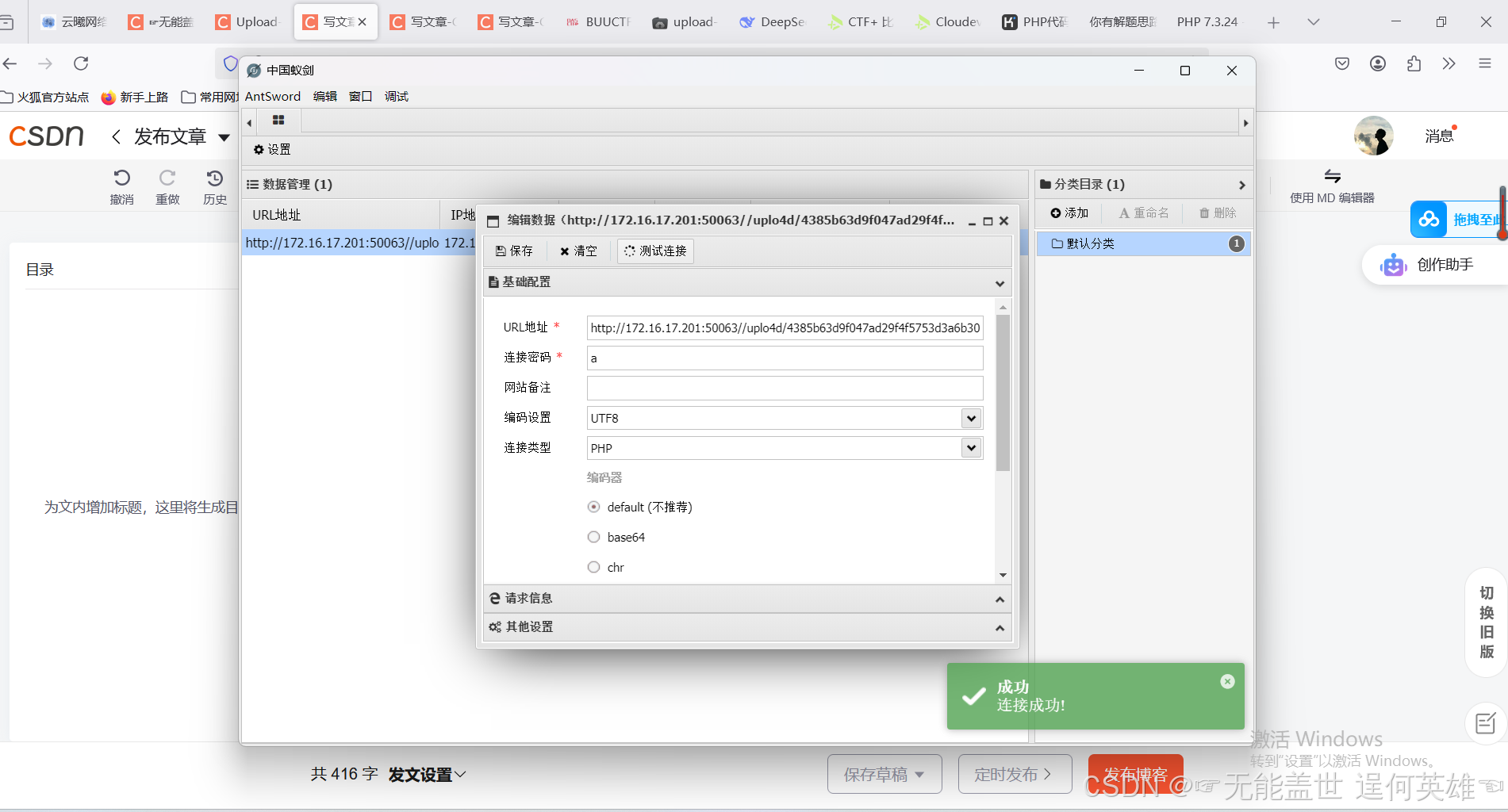Click 添加 category button
The image size is (1508, 812).
[x=1069, y=213]
